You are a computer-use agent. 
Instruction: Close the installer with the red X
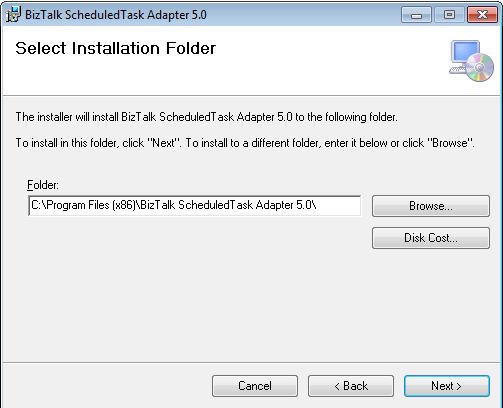tap(482, 15)
